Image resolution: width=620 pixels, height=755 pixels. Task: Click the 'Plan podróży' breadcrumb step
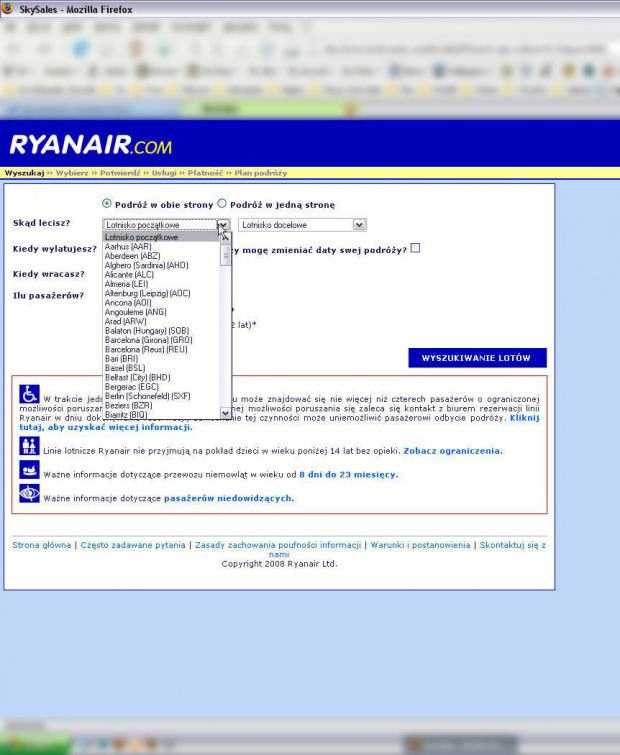click(260, 173)
